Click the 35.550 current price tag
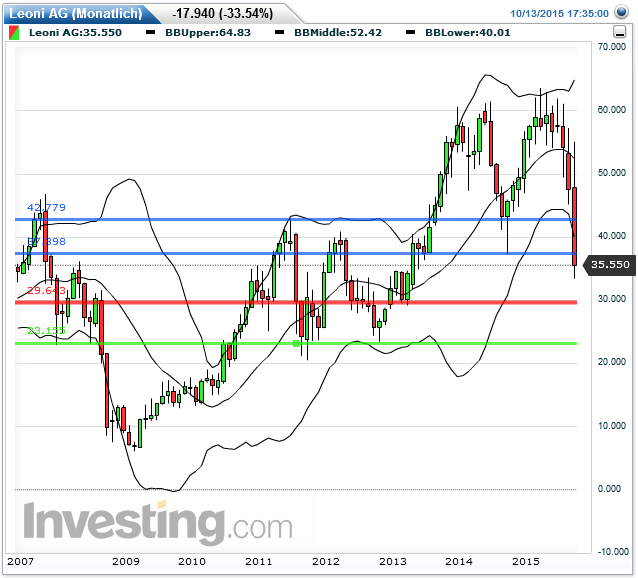Viewport: 638px width, 578px height. pos(610,265)
